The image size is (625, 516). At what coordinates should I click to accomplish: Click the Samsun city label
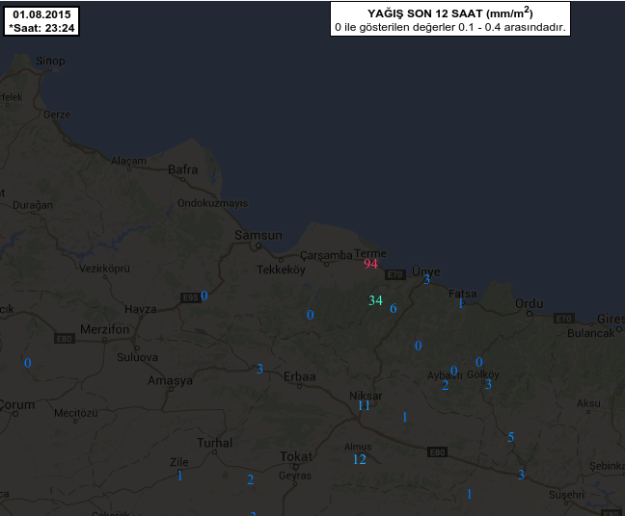pyautogui.click(x=258, y=235)
